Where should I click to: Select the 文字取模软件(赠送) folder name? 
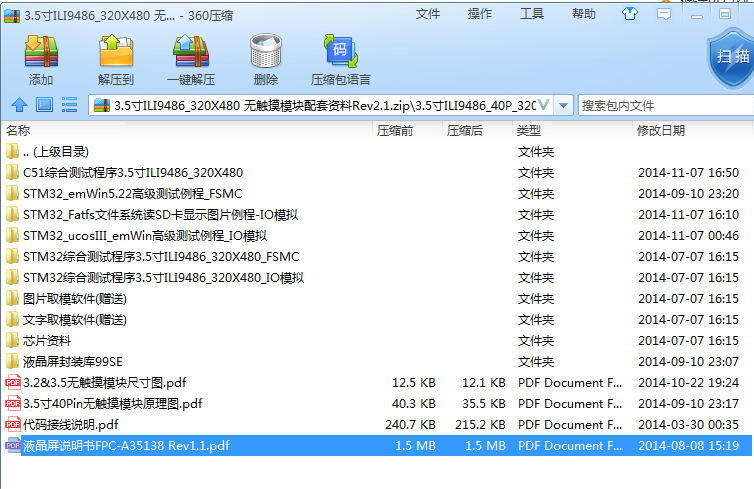click(x=75, y=320)
